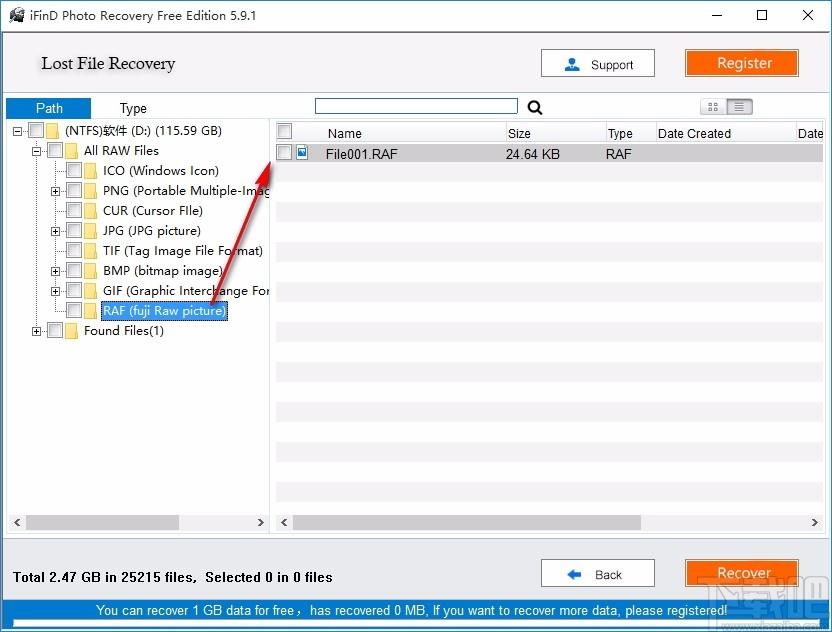Click the BMP folder icon

(90, 271)
